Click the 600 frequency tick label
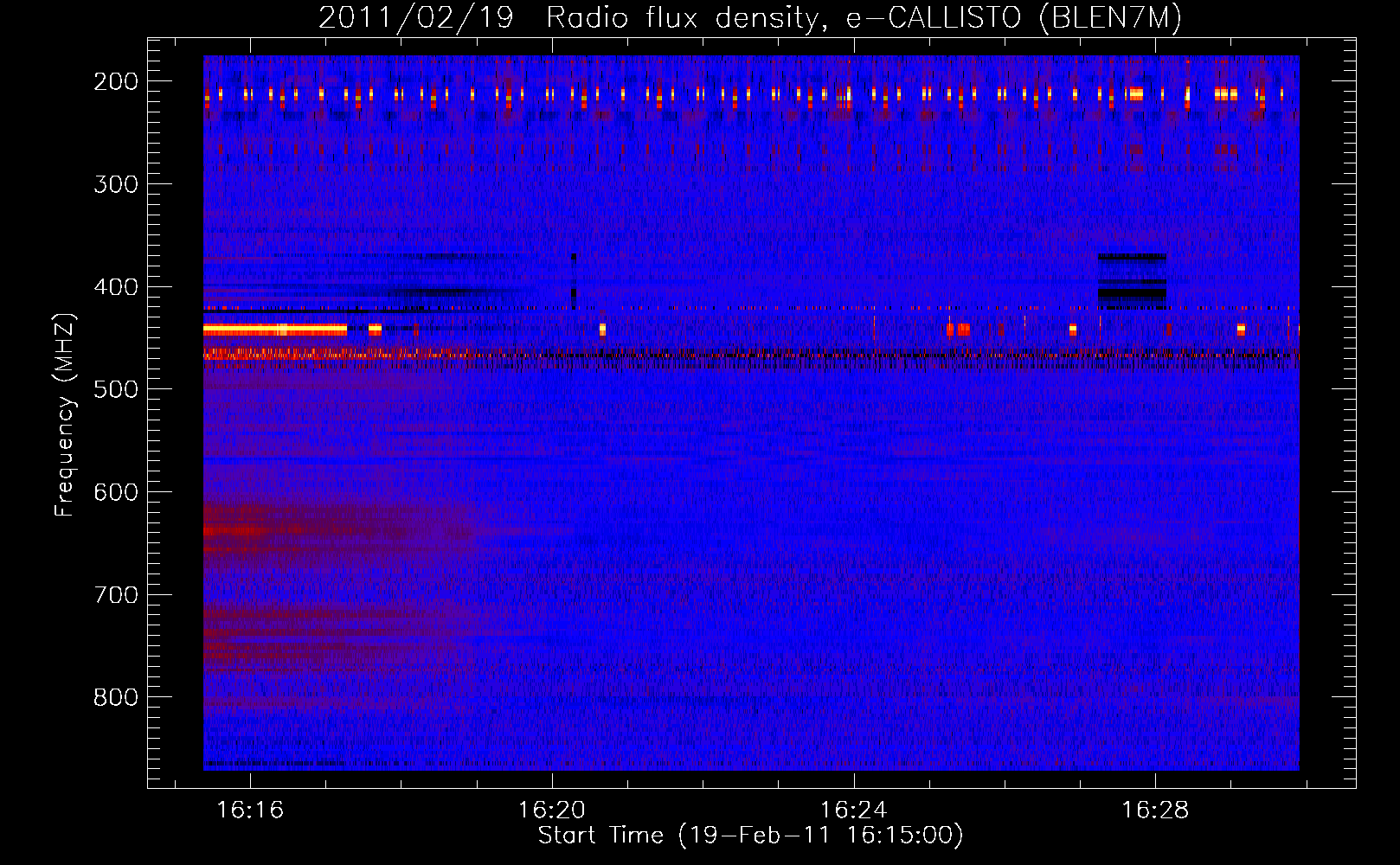 pos(116,492)
